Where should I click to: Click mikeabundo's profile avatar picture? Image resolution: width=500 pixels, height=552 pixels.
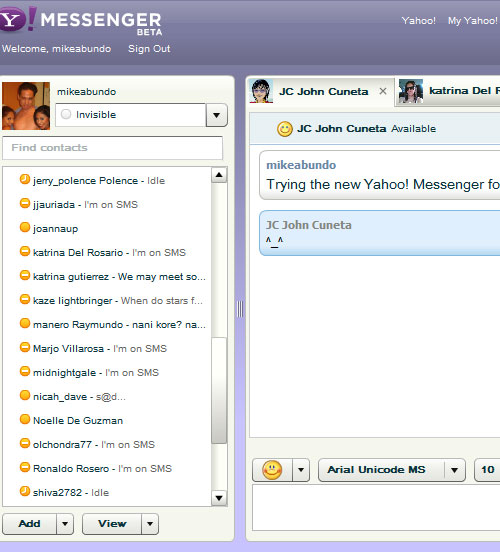(26, 106)
